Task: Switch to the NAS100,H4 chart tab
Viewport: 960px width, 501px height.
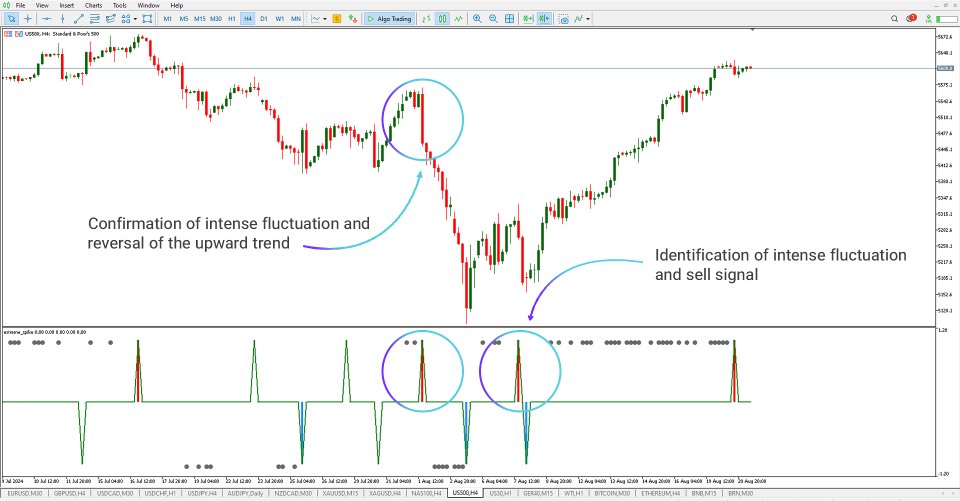Action: [x=426, y=493]
